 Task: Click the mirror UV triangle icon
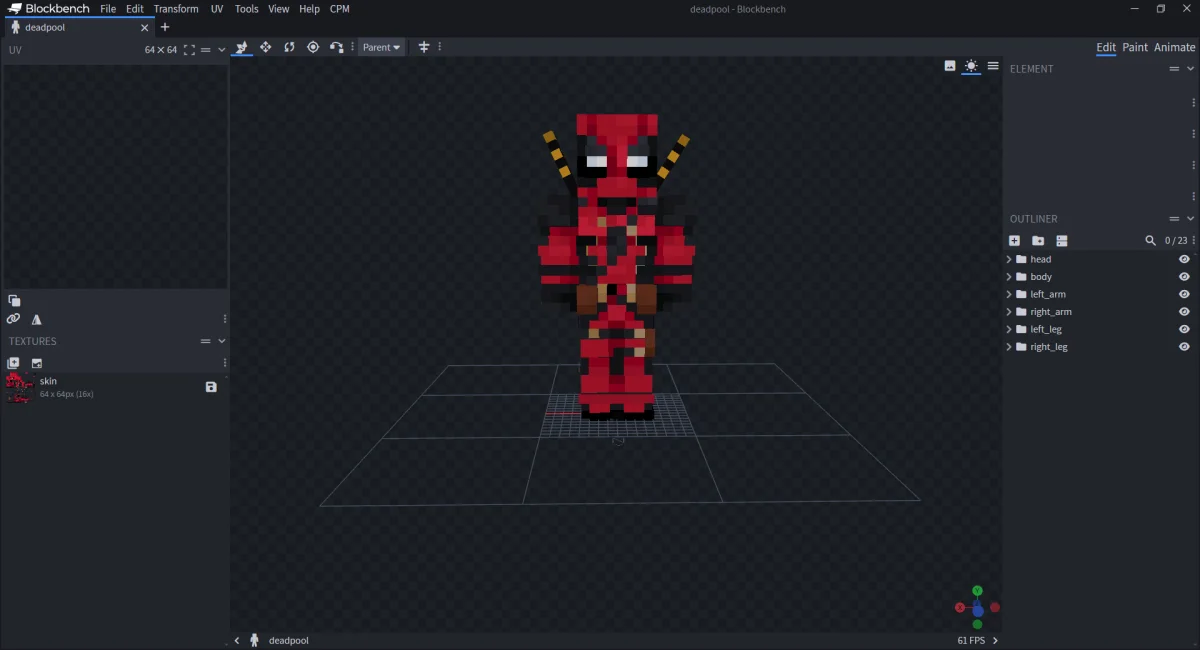point(37,319)
